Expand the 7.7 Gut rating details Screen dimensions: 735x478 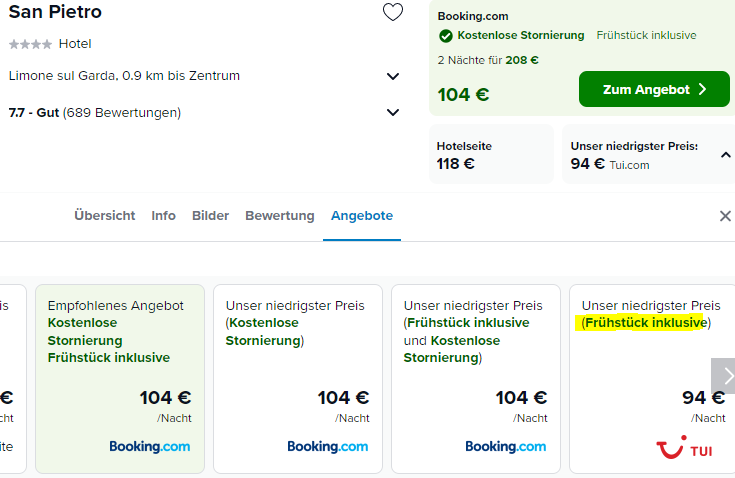click(393, 112)
